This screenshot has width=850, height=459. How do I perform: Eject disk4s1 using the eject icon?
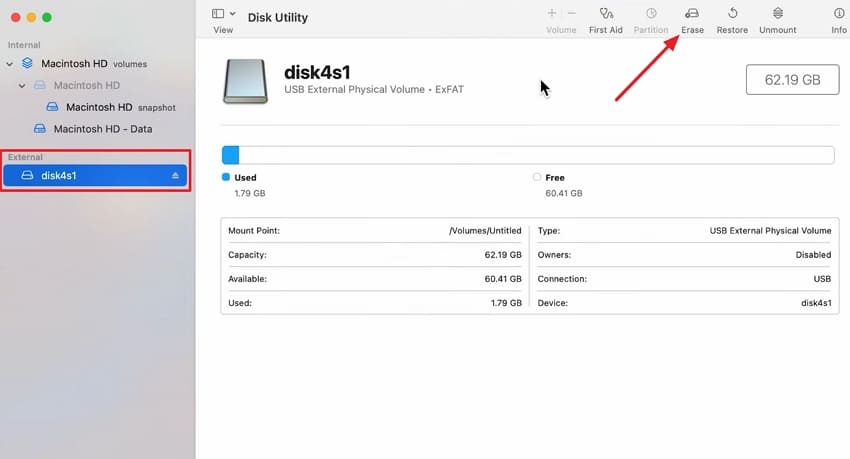(x=175, y=176)
